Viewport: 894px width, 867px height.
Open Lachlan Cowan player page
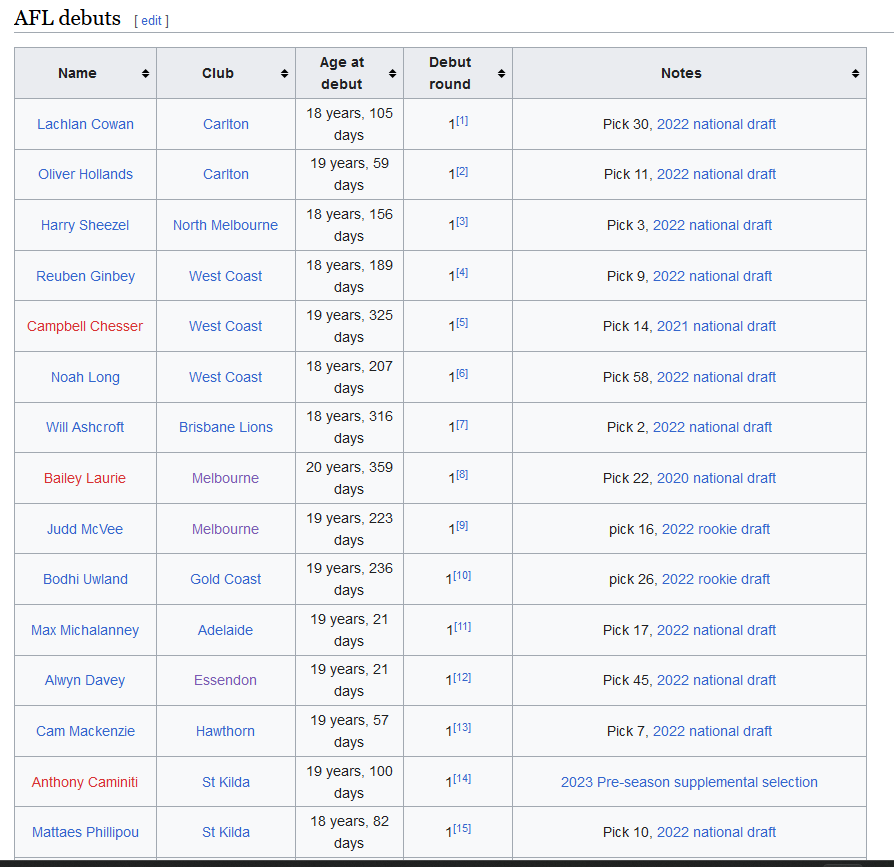tap(86, 124)
